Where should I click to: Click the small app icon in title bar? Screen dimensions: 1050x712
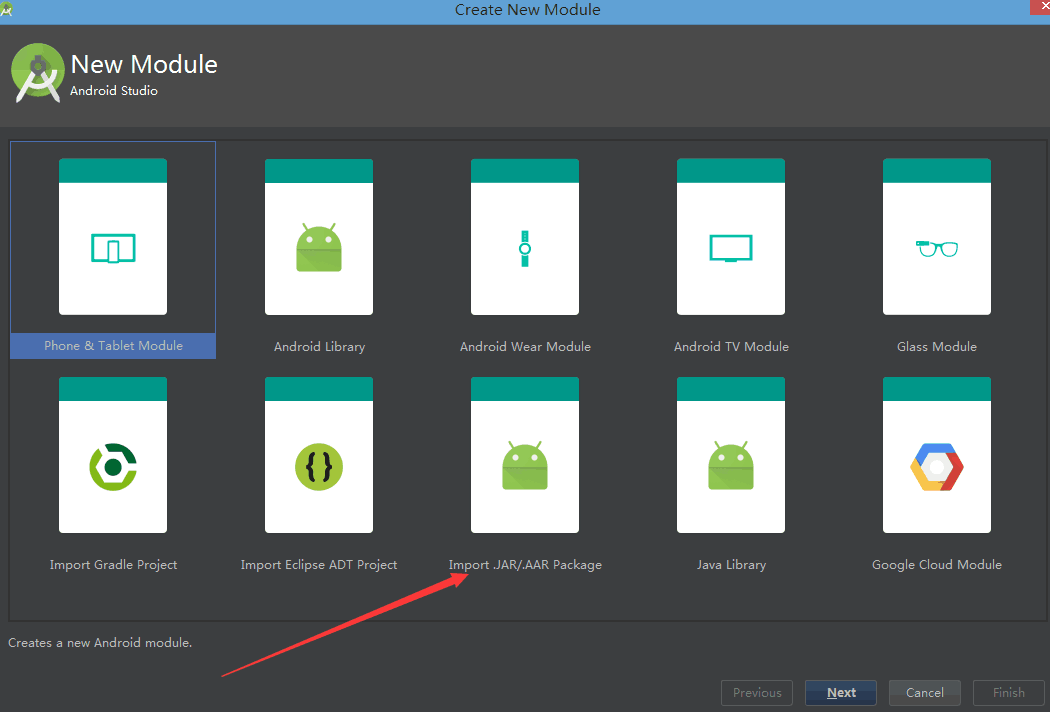point(6,9)
